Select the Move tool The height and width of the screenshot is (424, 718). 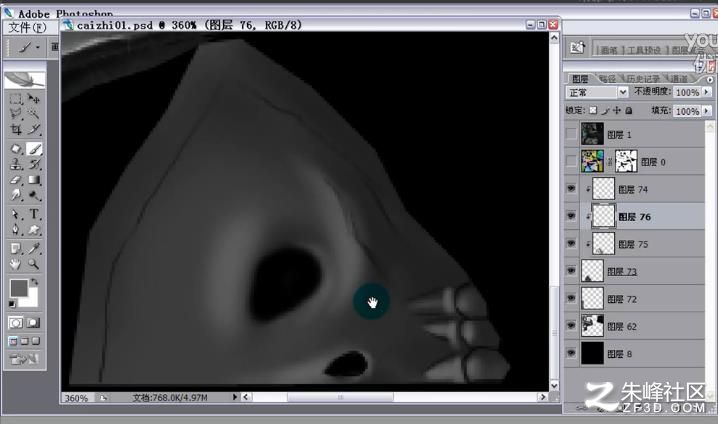[x=34, y=99]
